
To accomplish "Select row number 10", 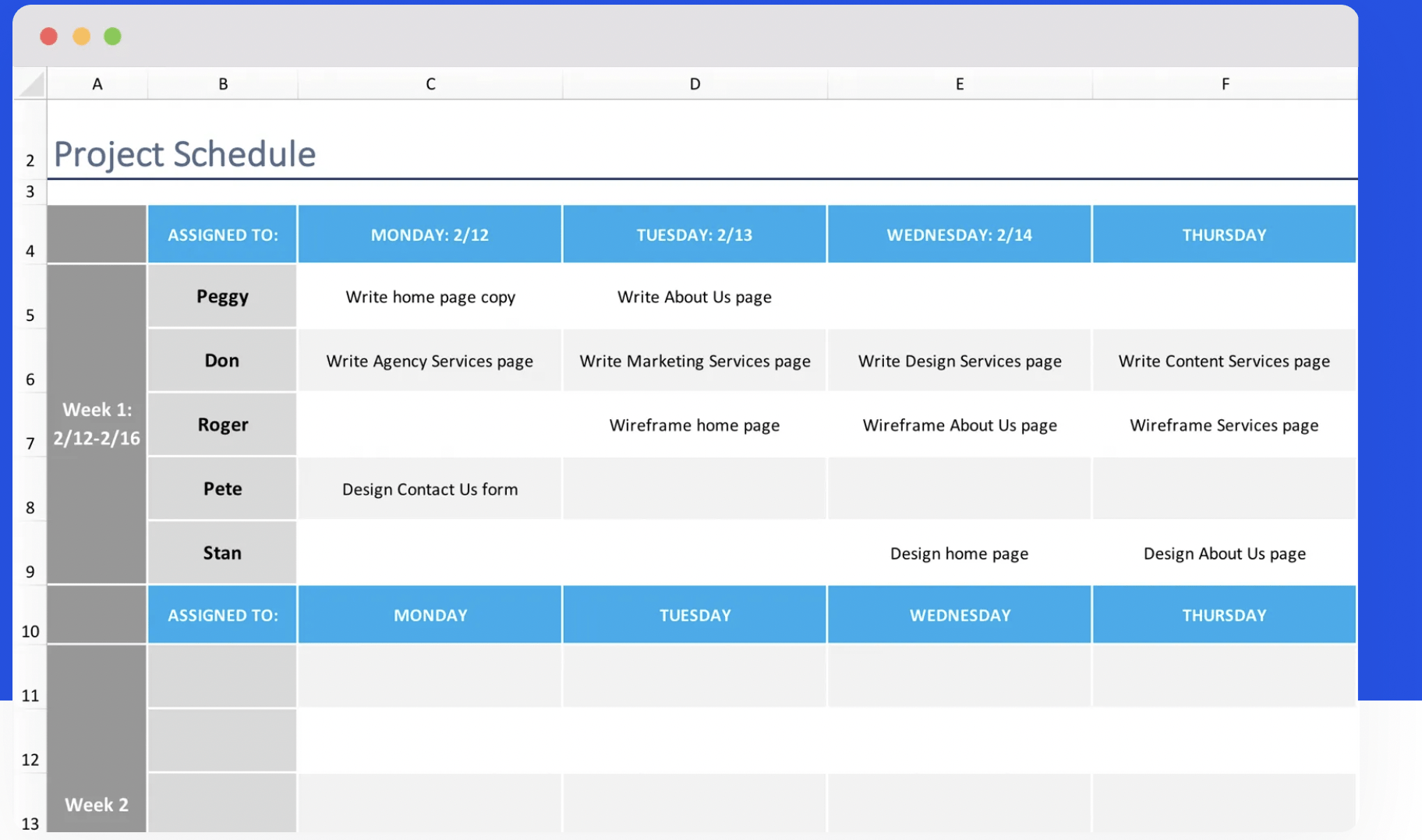I will pos(30,631).
